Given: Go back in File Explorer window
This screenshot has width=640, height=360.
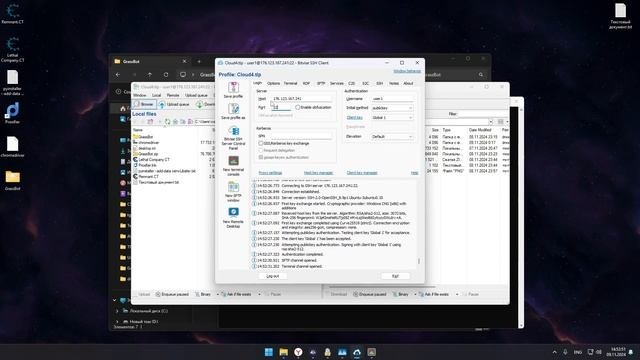Looking at the screenshot, I should (x=118, y=75).
